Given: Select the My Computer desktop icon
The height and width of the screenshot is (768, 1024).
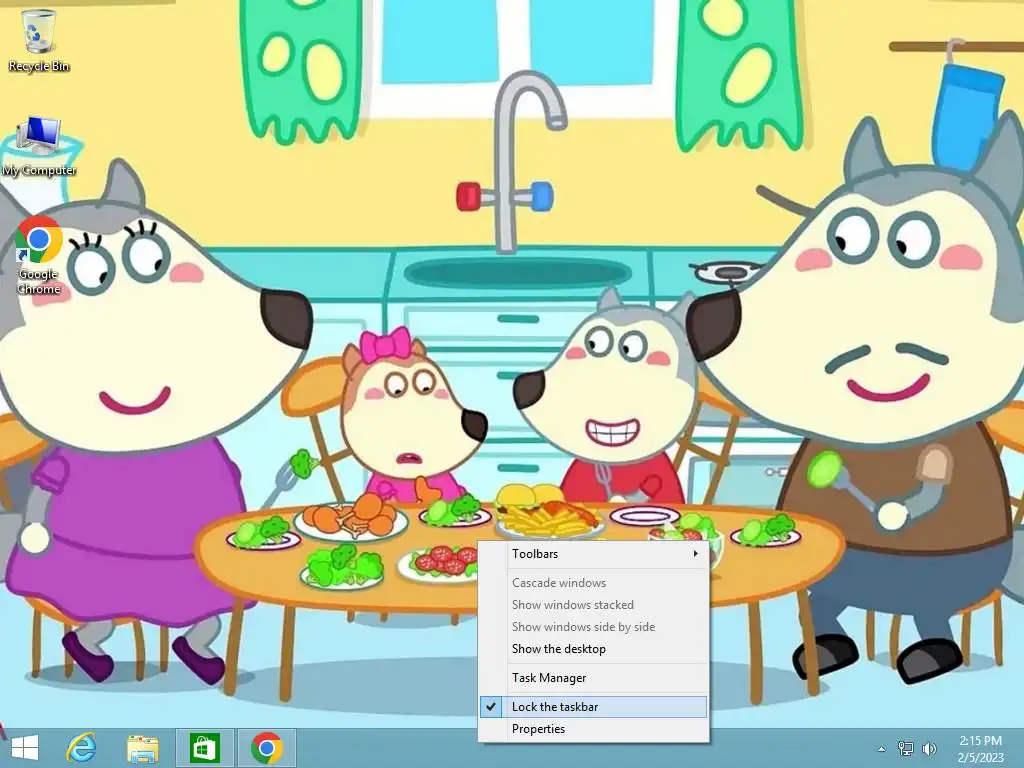Looking at the screenshot, I should [x=39, y=147].
